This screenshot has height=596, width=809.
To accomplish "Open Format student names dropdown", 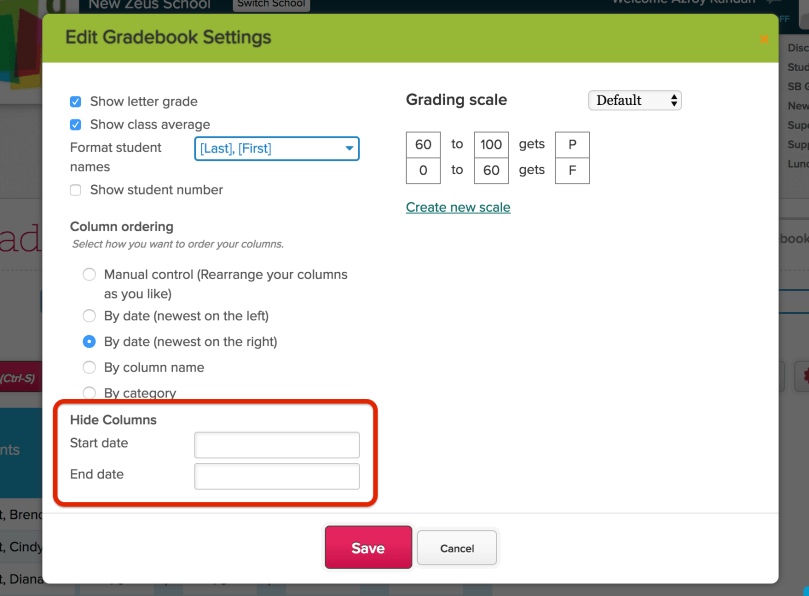I will [277, 149].
